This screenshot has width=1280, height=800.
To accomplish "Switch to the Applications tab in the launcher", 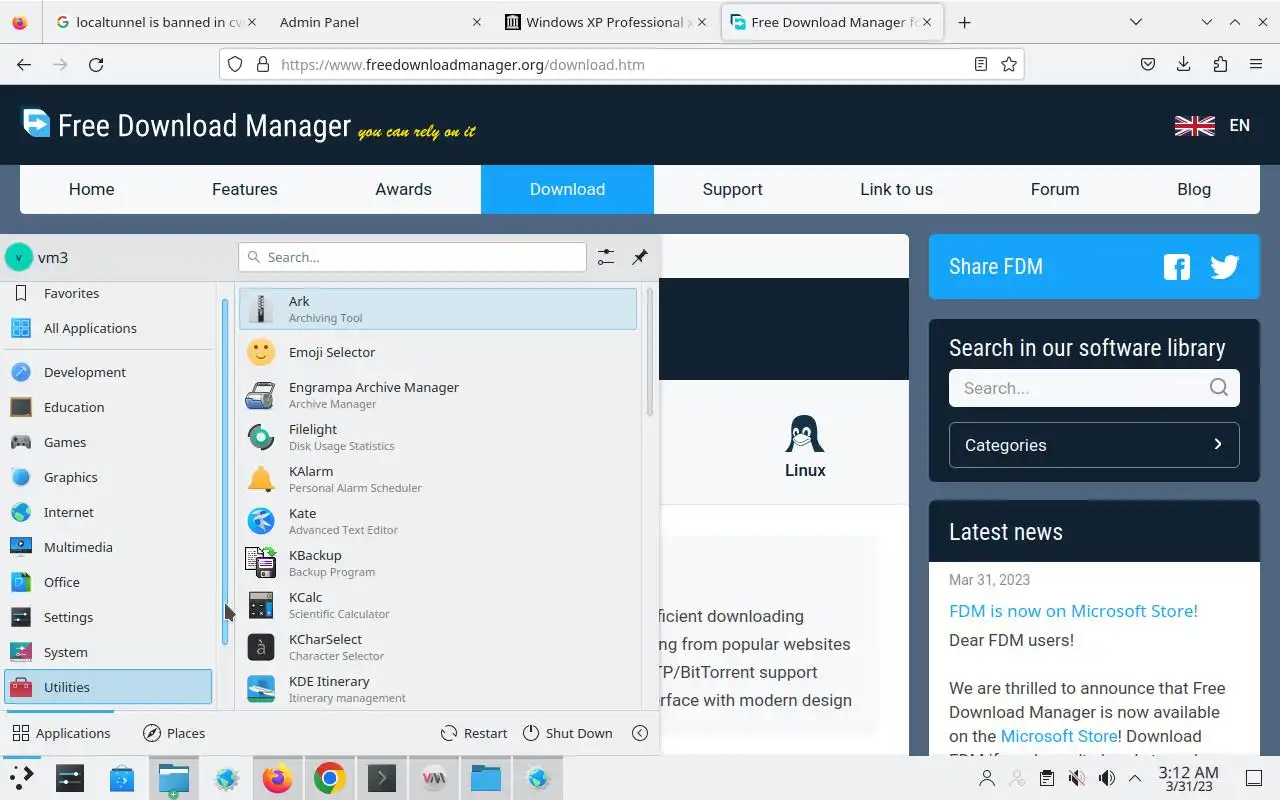I will coord(61,733).
